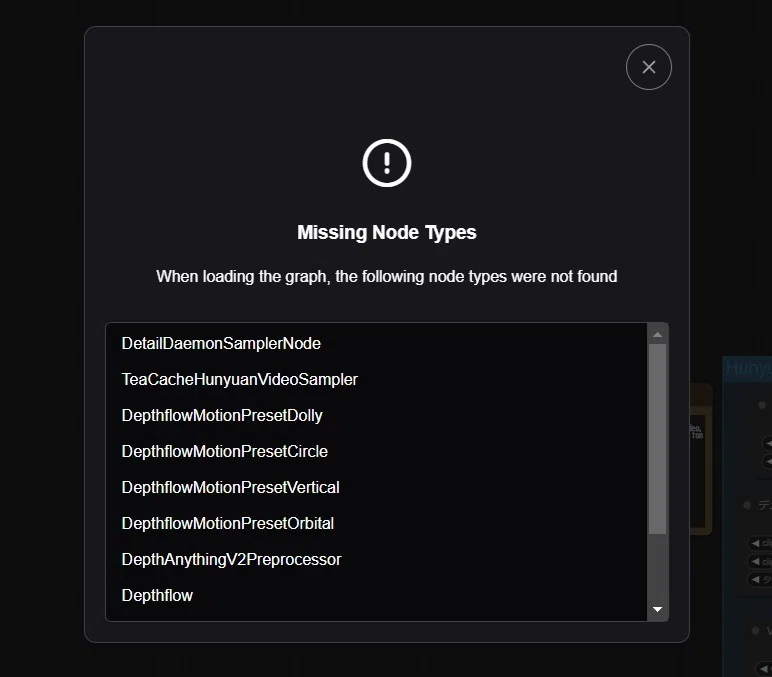
Task: Click the first input arrow on background node
Action: pos(767,443)
